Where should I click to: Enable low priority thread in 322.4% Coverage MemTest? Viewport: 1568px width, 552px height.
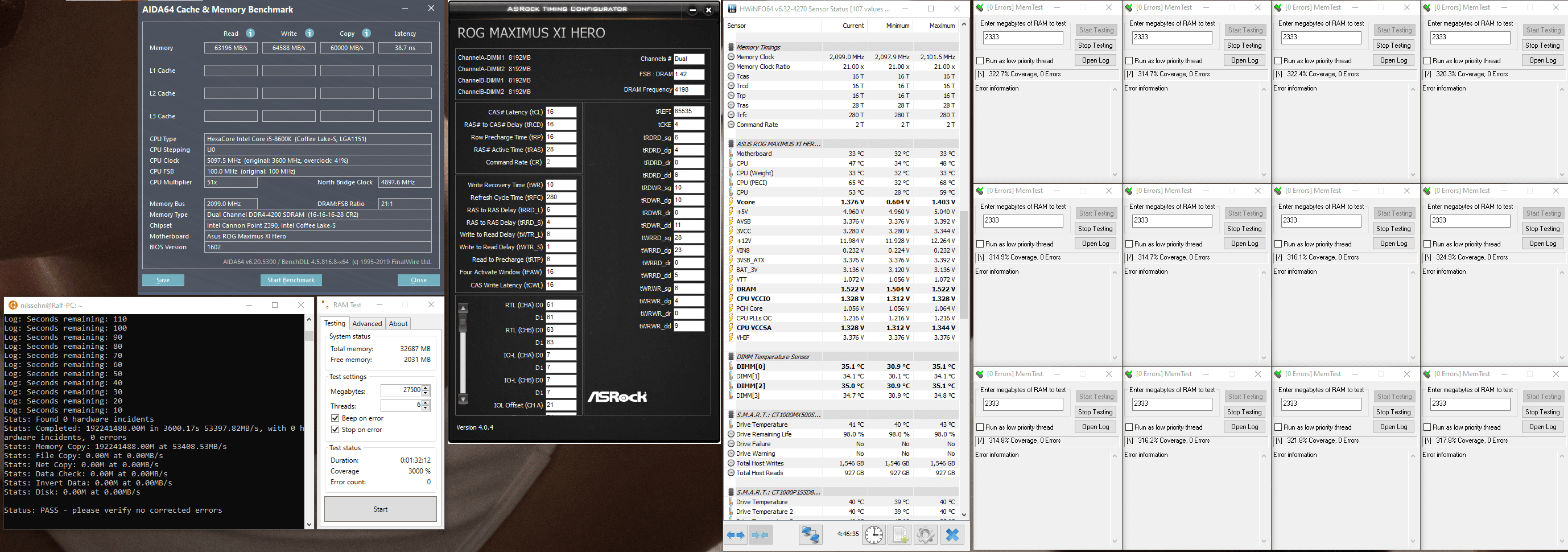1278,61
